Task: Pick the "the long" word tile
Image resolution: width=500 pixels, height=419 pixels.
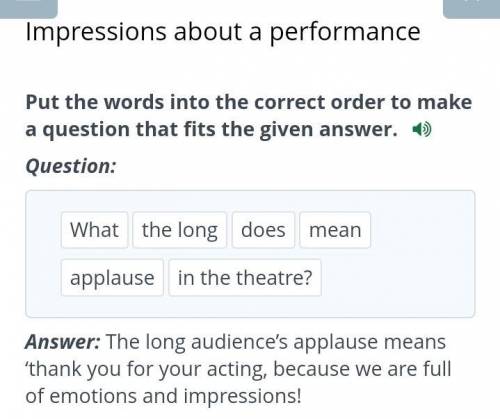Action: coord(180,230)
